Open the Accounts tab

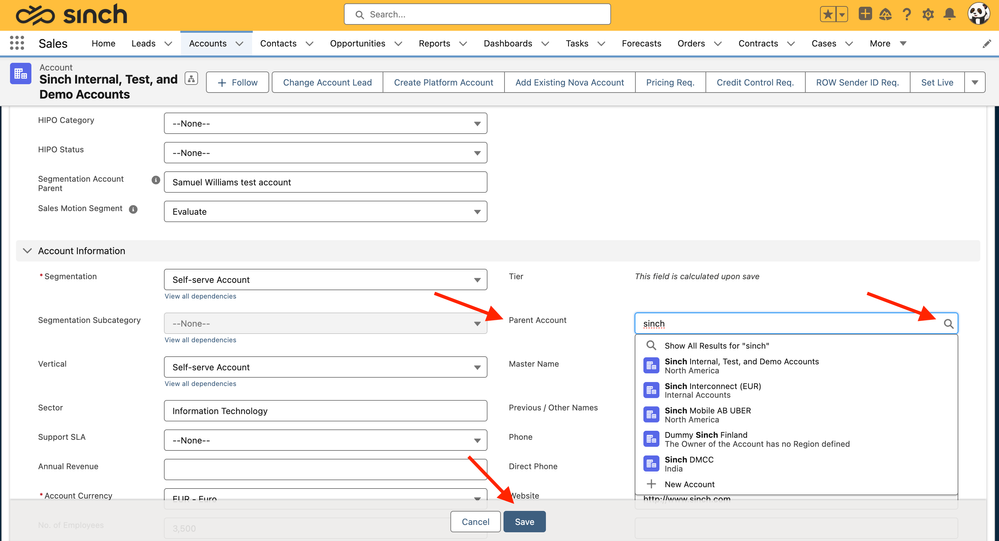tap(208, 43)
